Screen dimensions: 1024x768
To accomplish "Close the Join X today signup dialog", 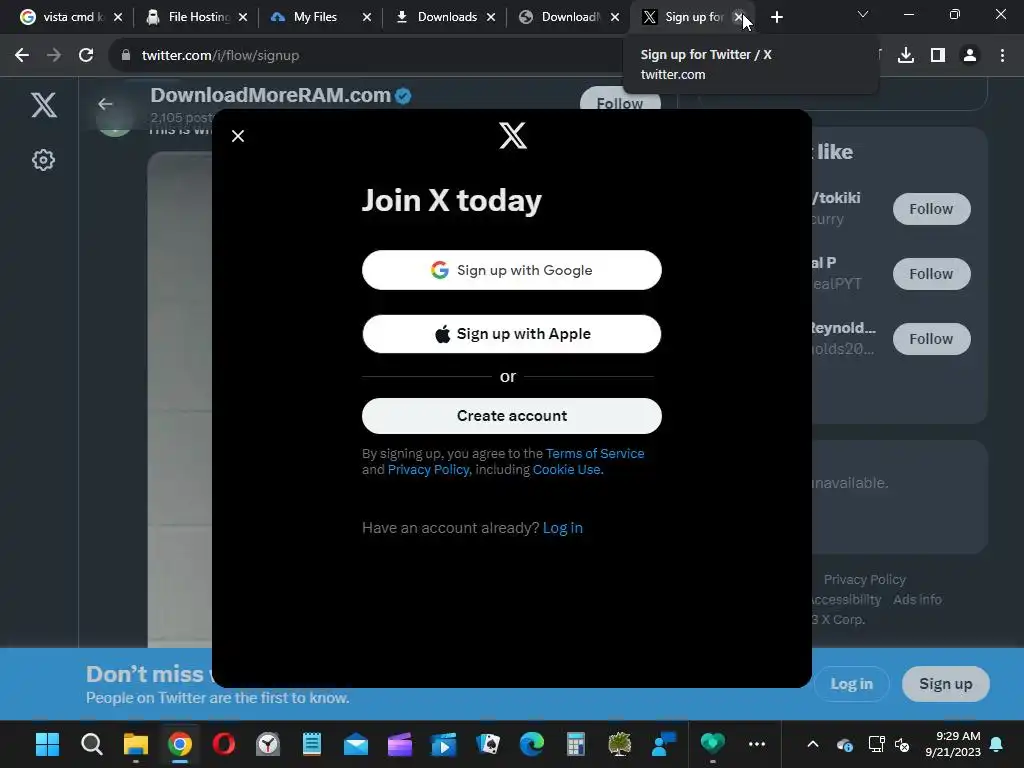I will click(238, 136).
